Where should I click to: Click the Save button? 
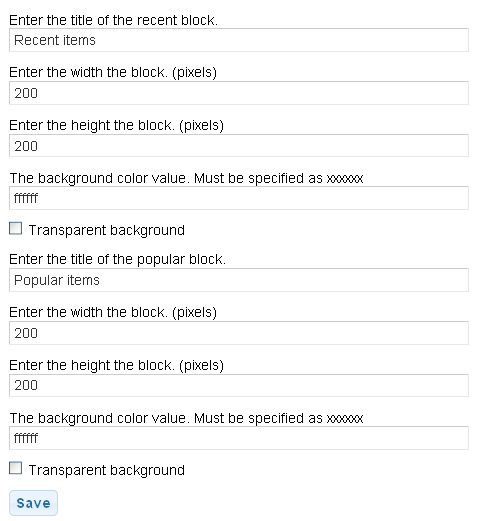coord(33,503)
